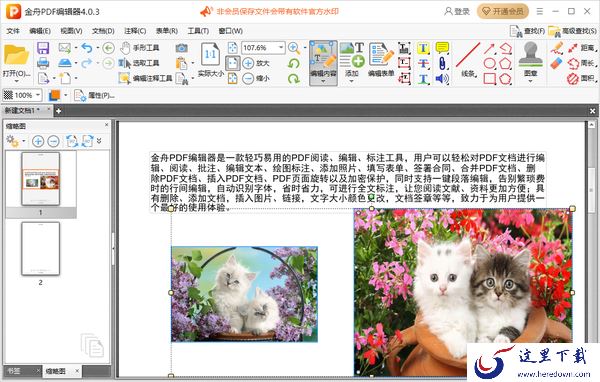Viewport: 600px width, 382px height.
Task: Select the Hand tool (手形工具)
Action: (139, 48)
